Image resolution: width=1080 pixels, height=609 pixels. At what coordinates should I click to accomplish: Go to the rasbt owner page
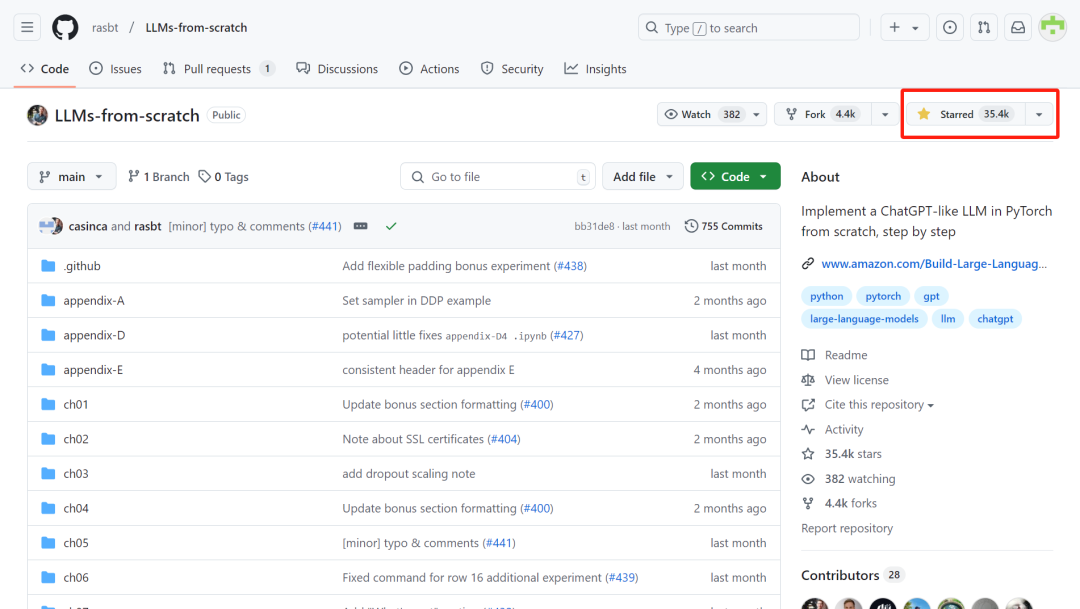[x=105, y=28]
